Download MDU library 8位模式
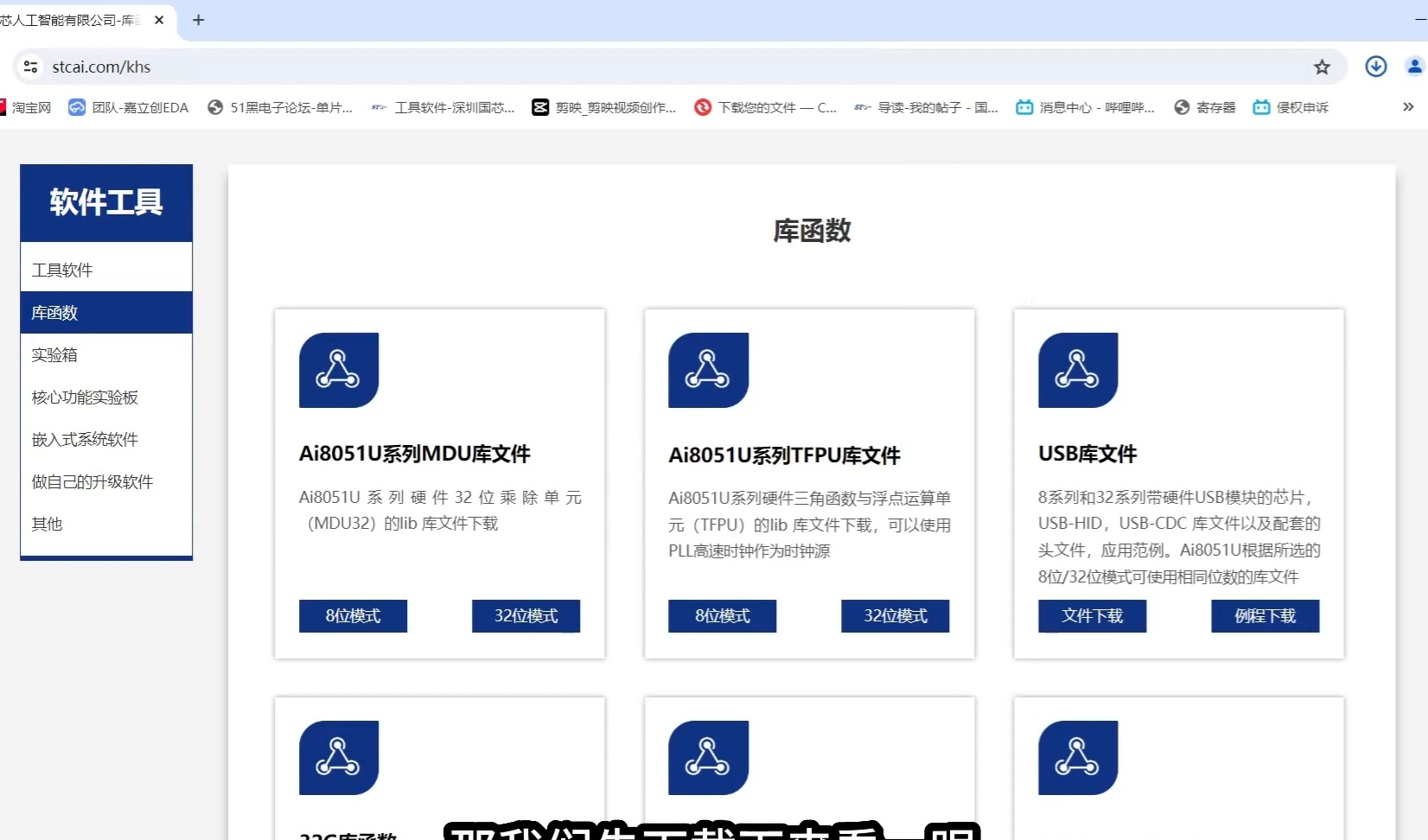The image size is (1428, 840). tap(353, 615)
